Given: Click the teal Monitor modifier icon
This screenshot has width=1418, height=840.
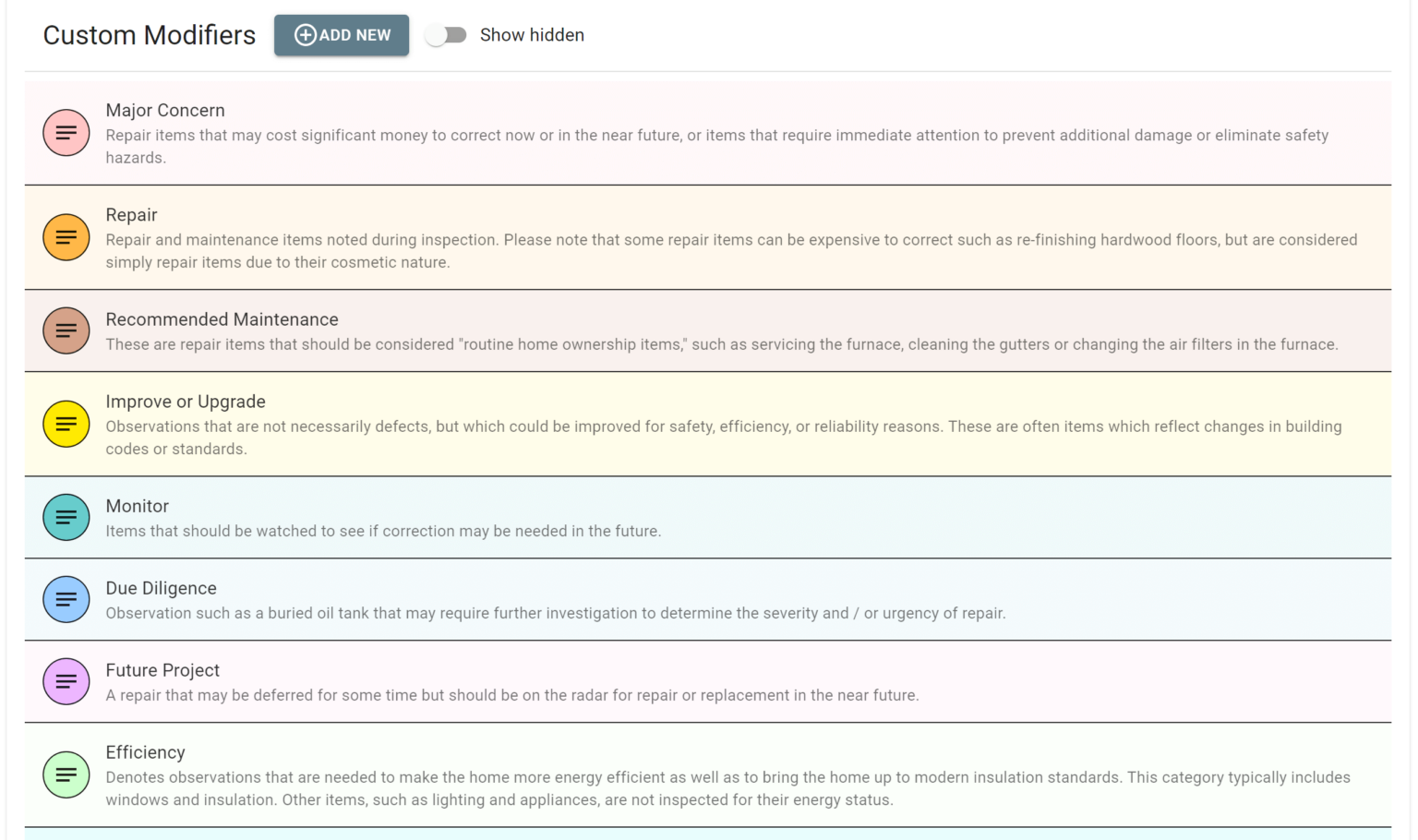Looking at the screenshot, I should (x=66, y=518).
